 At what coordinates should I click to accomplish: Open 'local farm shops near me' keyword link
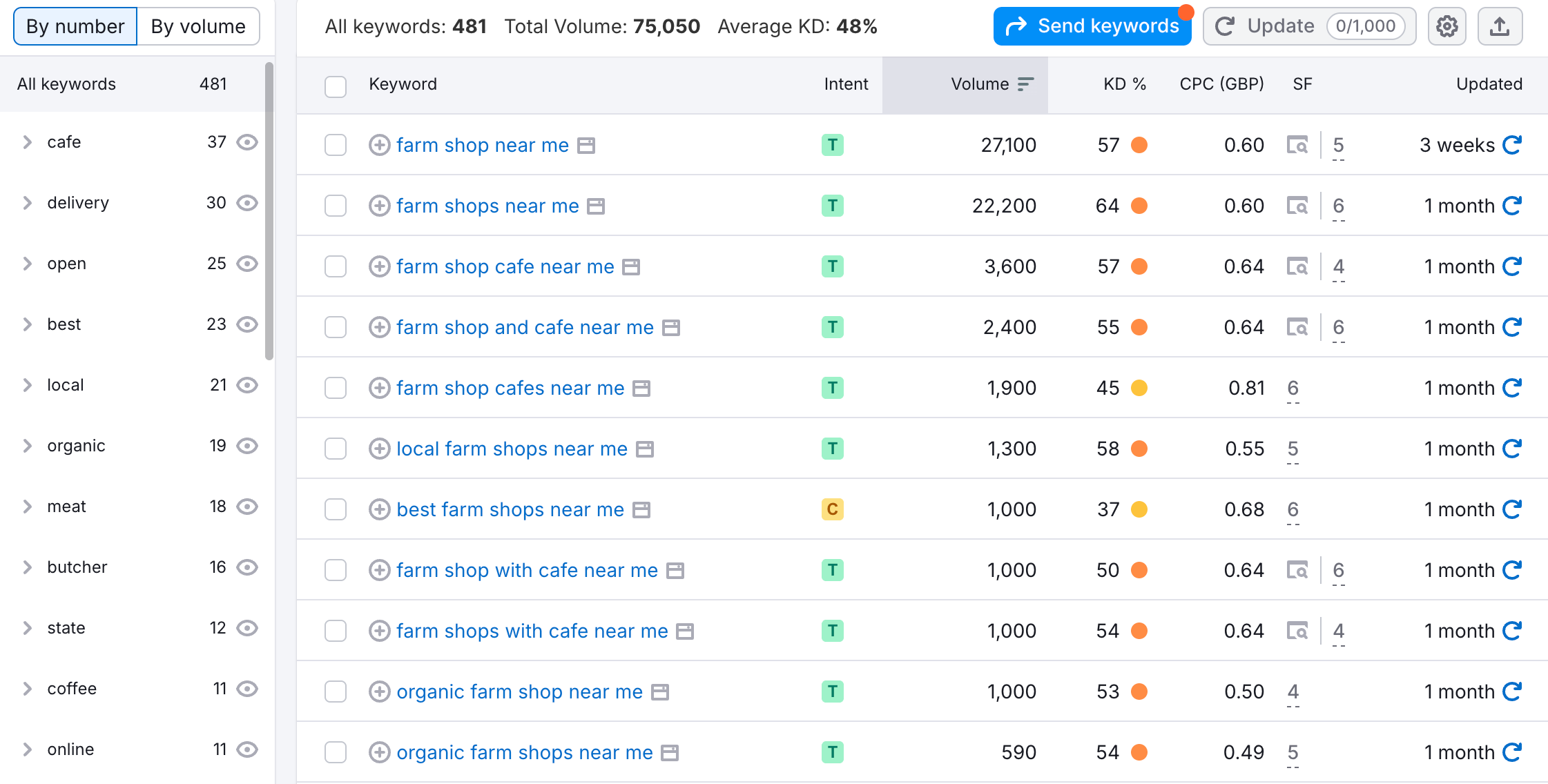click(512, 449)
